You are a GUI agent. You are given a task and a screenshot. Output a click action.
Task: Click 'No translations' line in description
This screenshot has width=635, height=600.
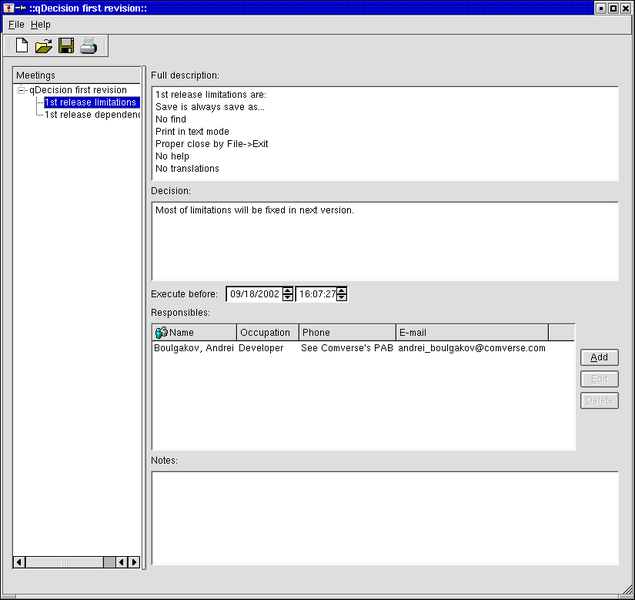(187, 168)
